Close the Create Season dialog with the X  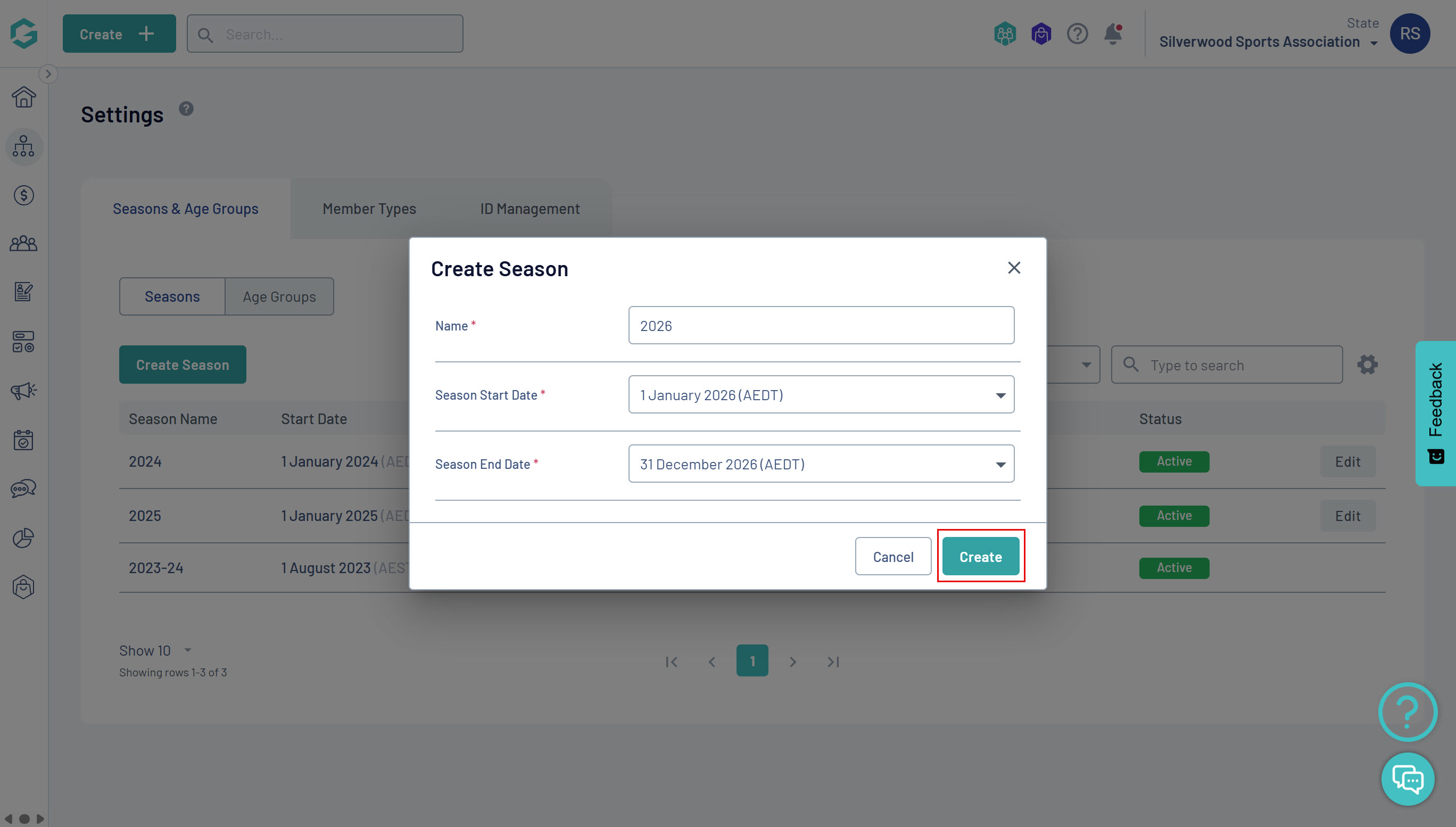click(1014, 268)
